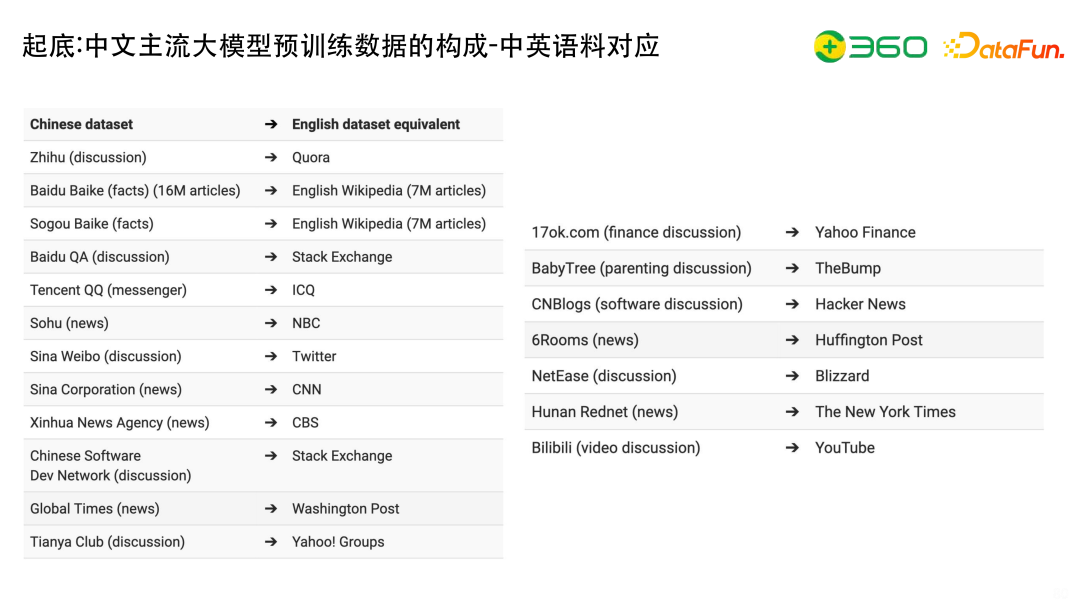Click the arrow in the BabyTree row
The height and width of the screenshot is (608, 1080).
tap(792, 269)
